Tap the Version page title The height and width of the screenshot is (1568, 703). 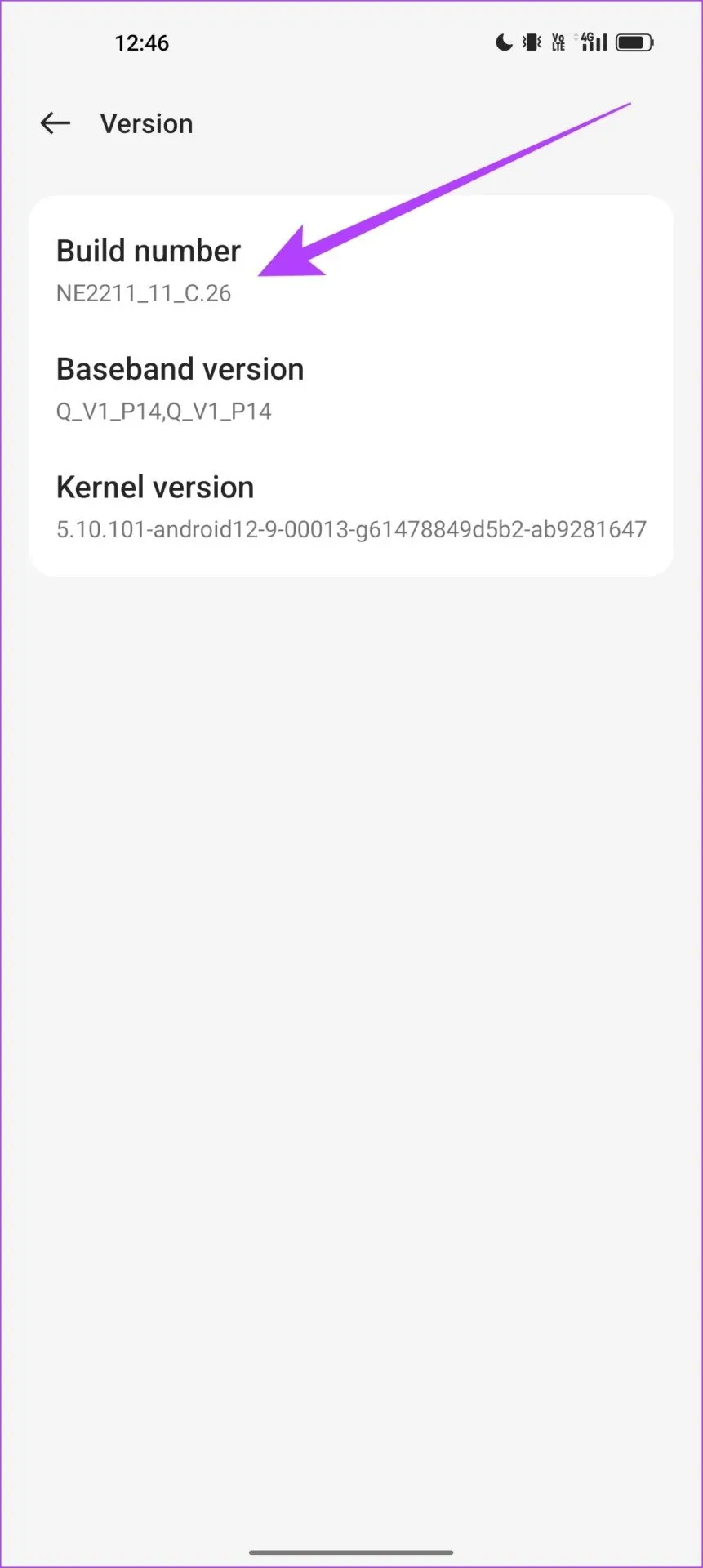pyautogui.click(x=147, y=124)
